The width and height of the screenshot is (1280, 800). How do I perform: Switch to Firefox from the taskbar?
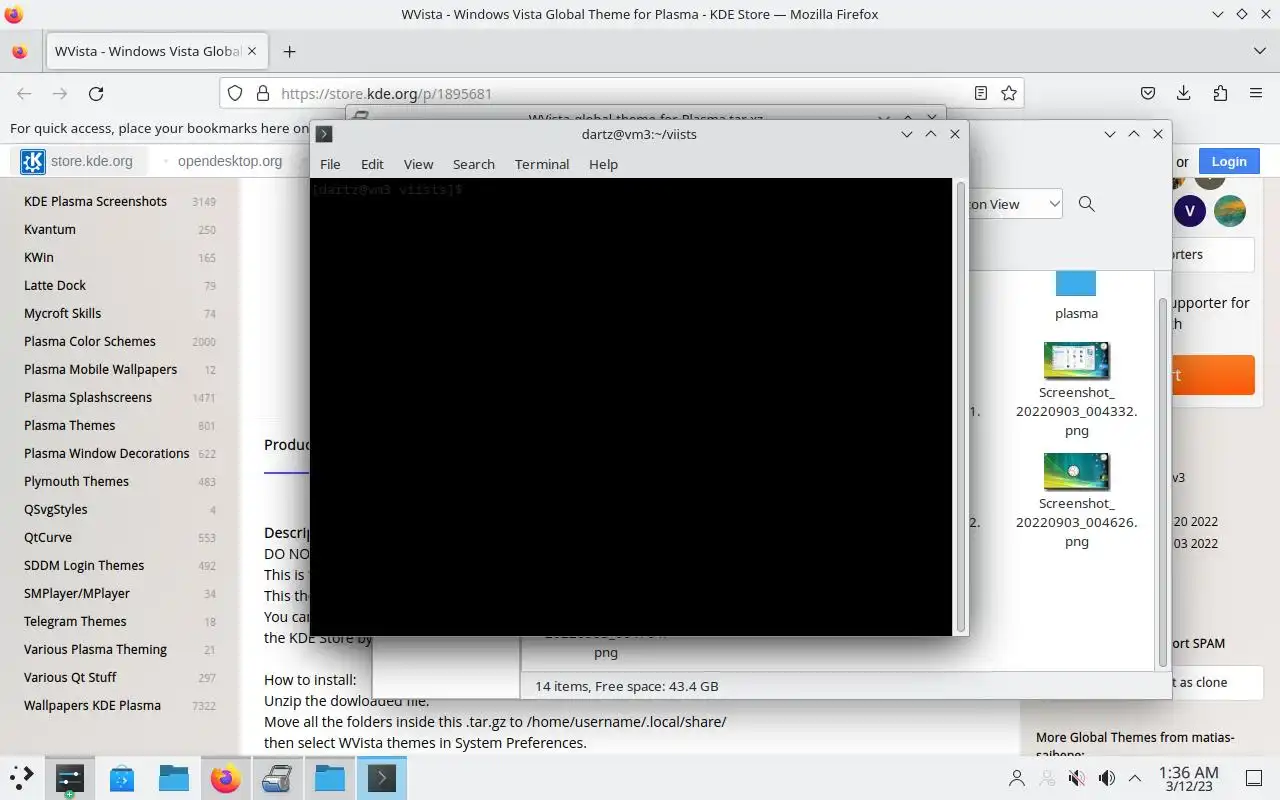(226, 778)
